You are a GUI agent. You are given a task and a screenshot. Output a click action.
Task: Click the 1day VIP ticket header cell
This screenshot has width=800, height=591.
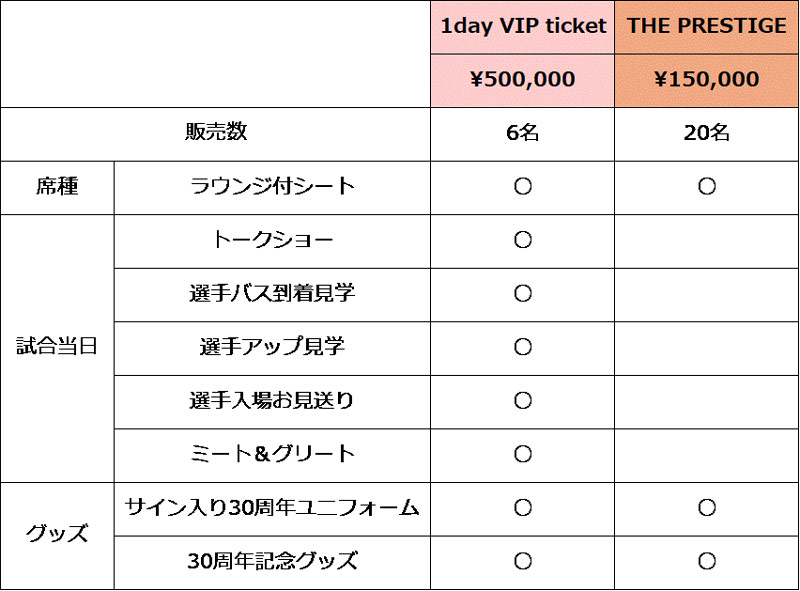(522, 27)
